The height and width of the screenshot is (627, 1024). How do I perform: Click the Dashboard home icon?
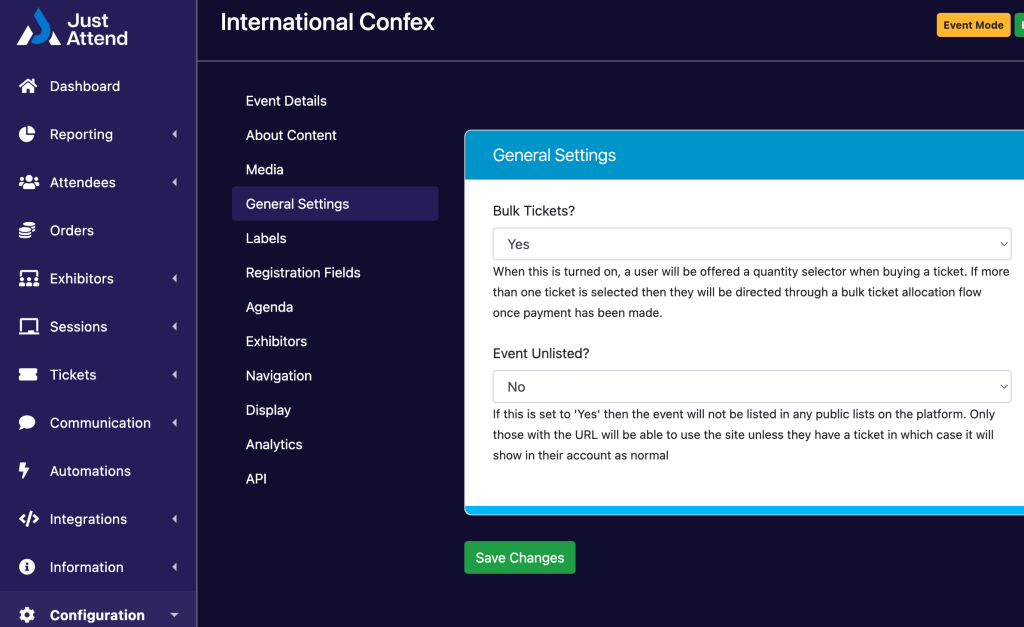(28, 87)
